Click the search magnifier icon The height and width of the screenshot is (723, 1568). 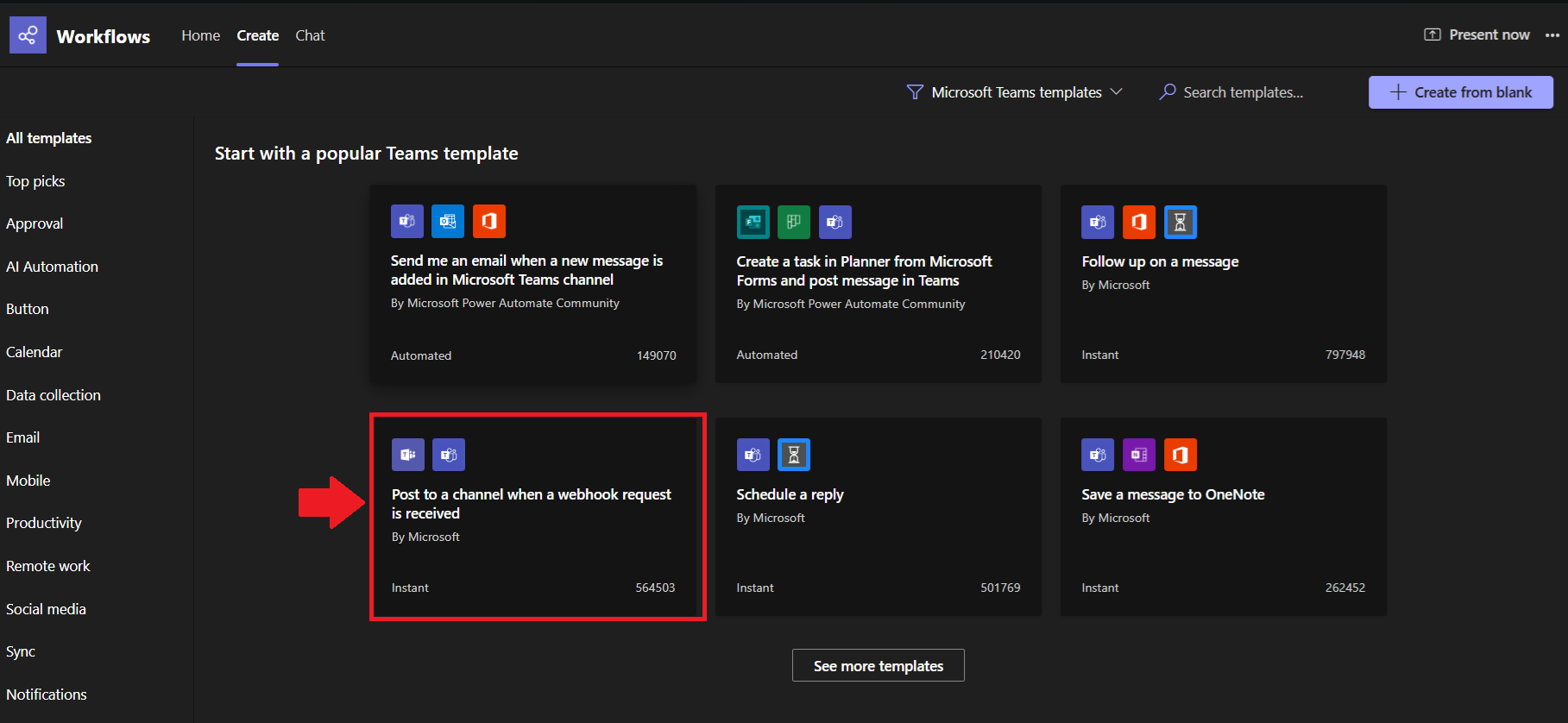pyautogui.click(x=1168, y=91)
